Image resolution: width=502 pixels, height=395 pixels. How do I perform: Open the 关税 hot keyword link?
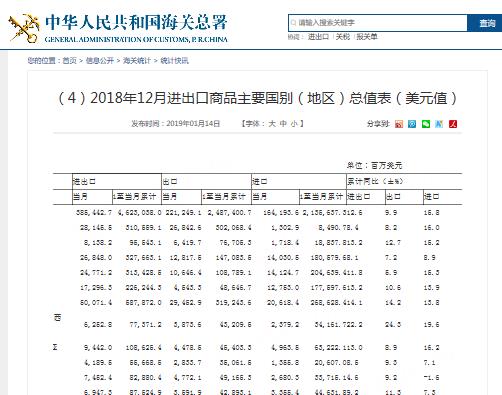342,37
